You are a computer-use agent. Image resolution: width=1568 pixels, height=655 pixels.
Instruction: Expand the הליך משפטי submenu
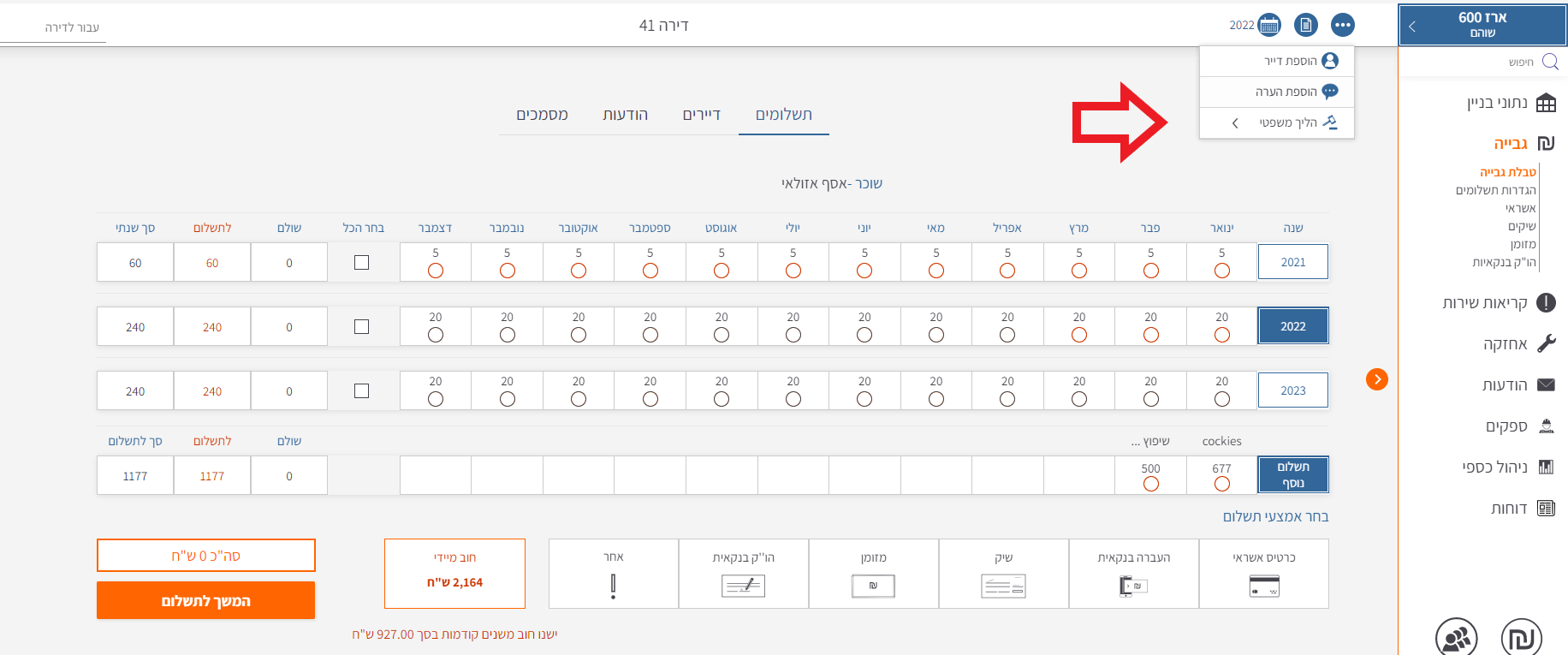pos(1236,123)
